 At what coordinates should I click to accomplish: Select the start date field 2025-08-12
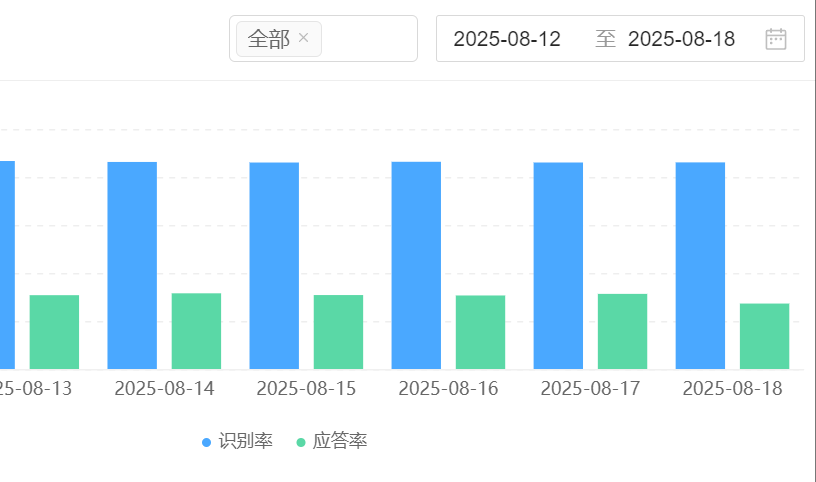(507, 39)
